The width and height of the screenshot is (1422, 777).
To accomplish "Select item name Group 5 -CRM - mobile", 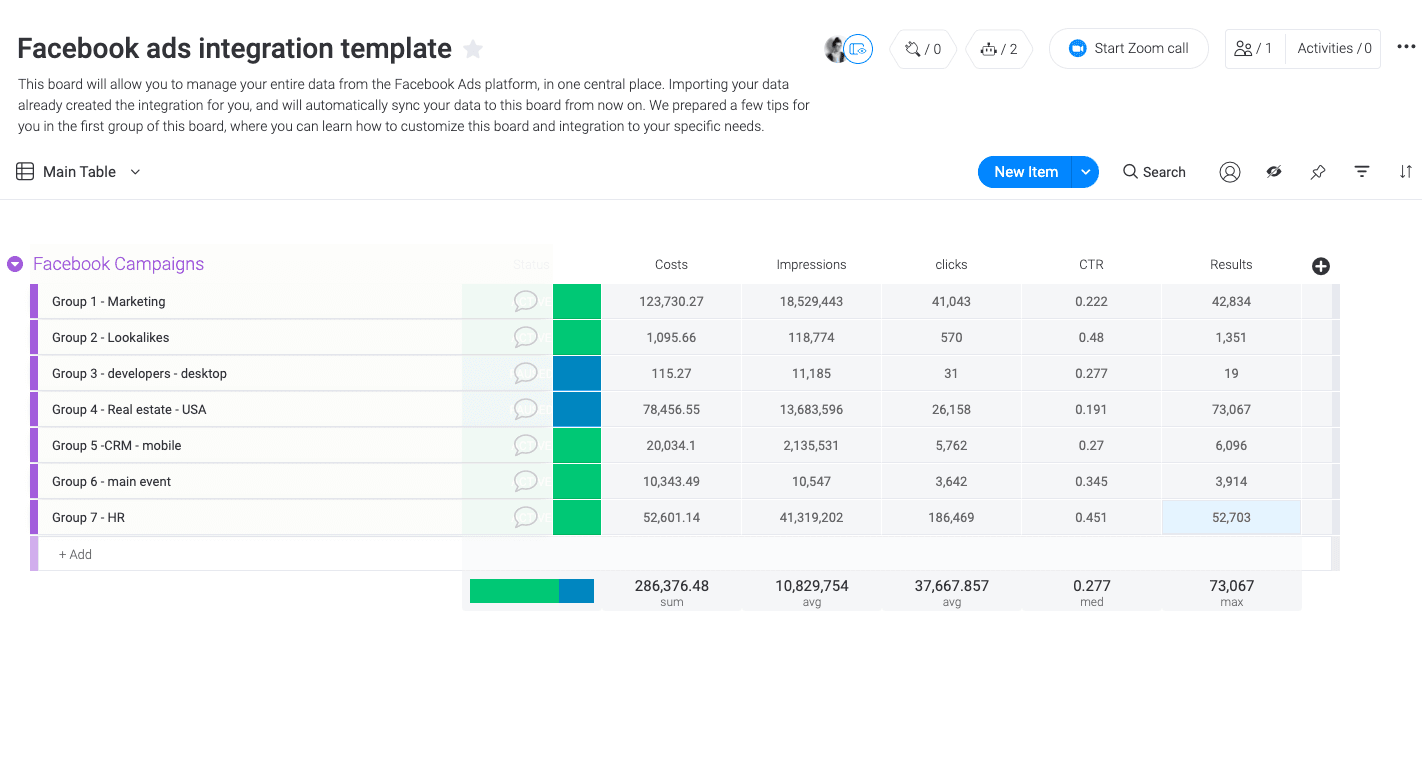I will 117,445.
